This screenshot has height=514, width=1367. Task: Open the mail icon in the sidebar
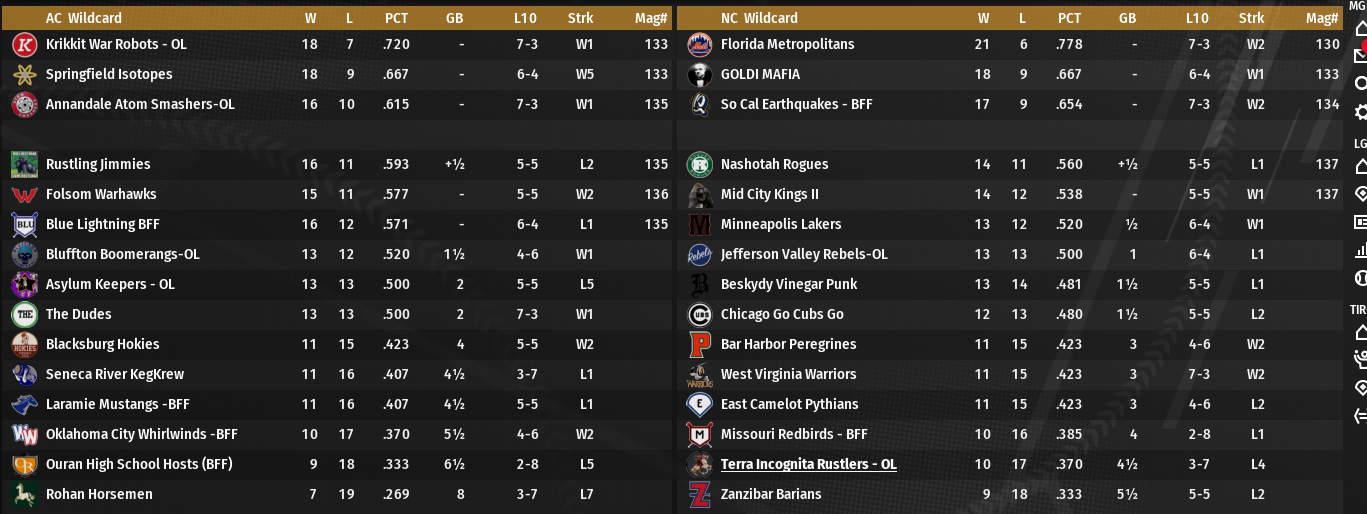(x=1360, y=55)
